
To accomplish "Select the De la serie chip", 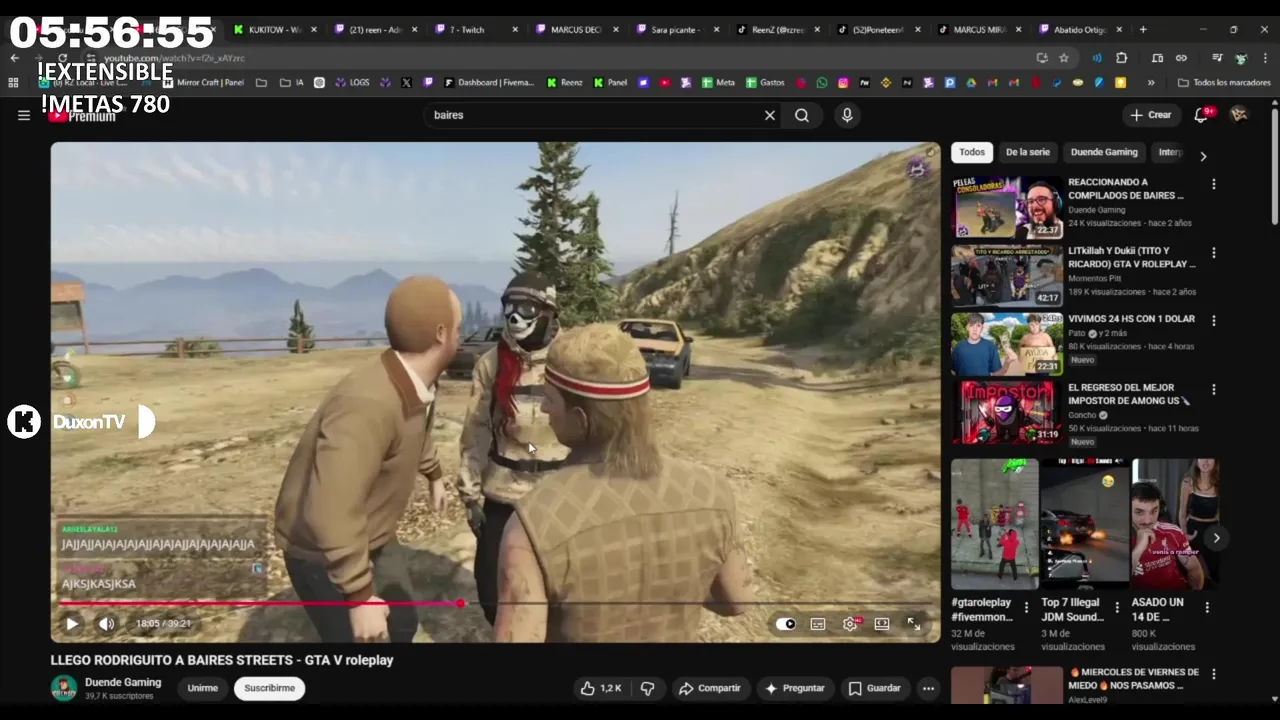I will click(x=1027, y=152).
